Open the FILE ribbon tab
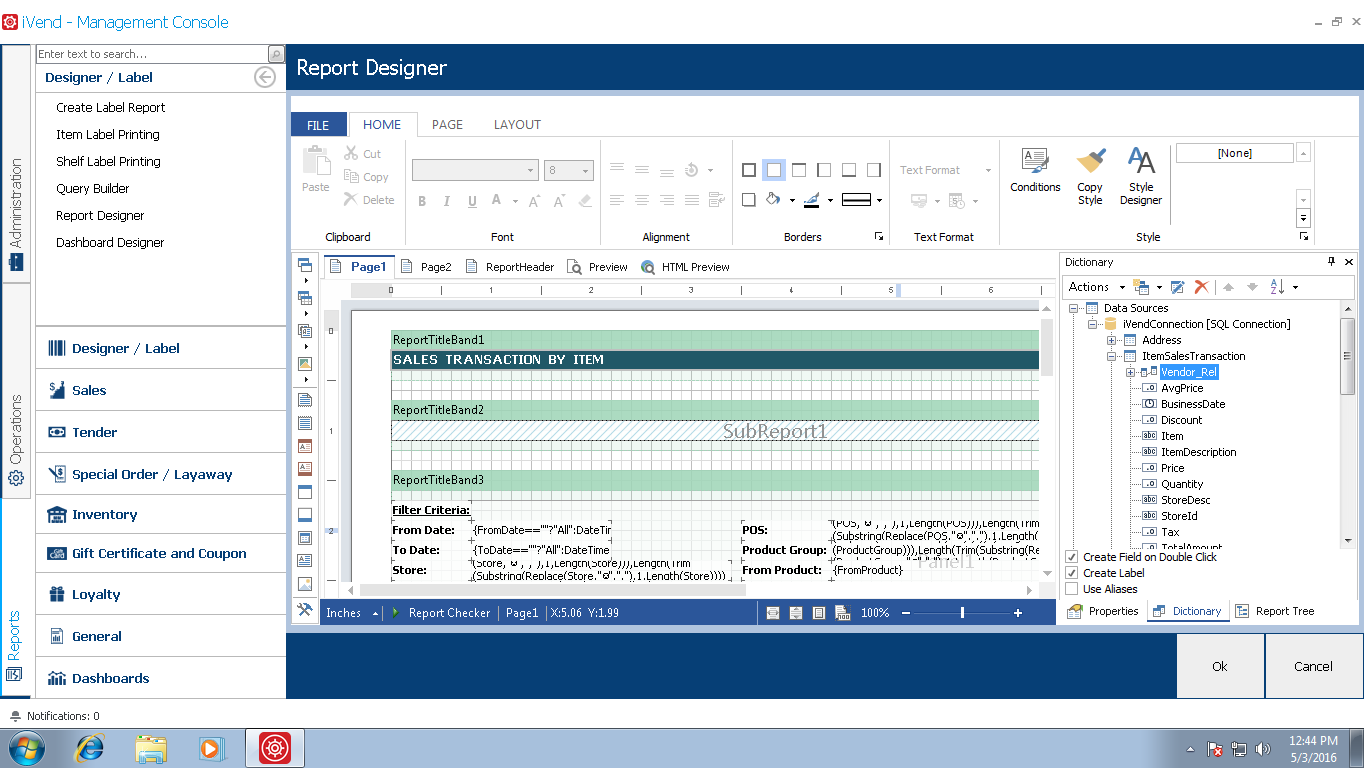This screenshot has height=768, width=1364. click(x=318, y=125)
